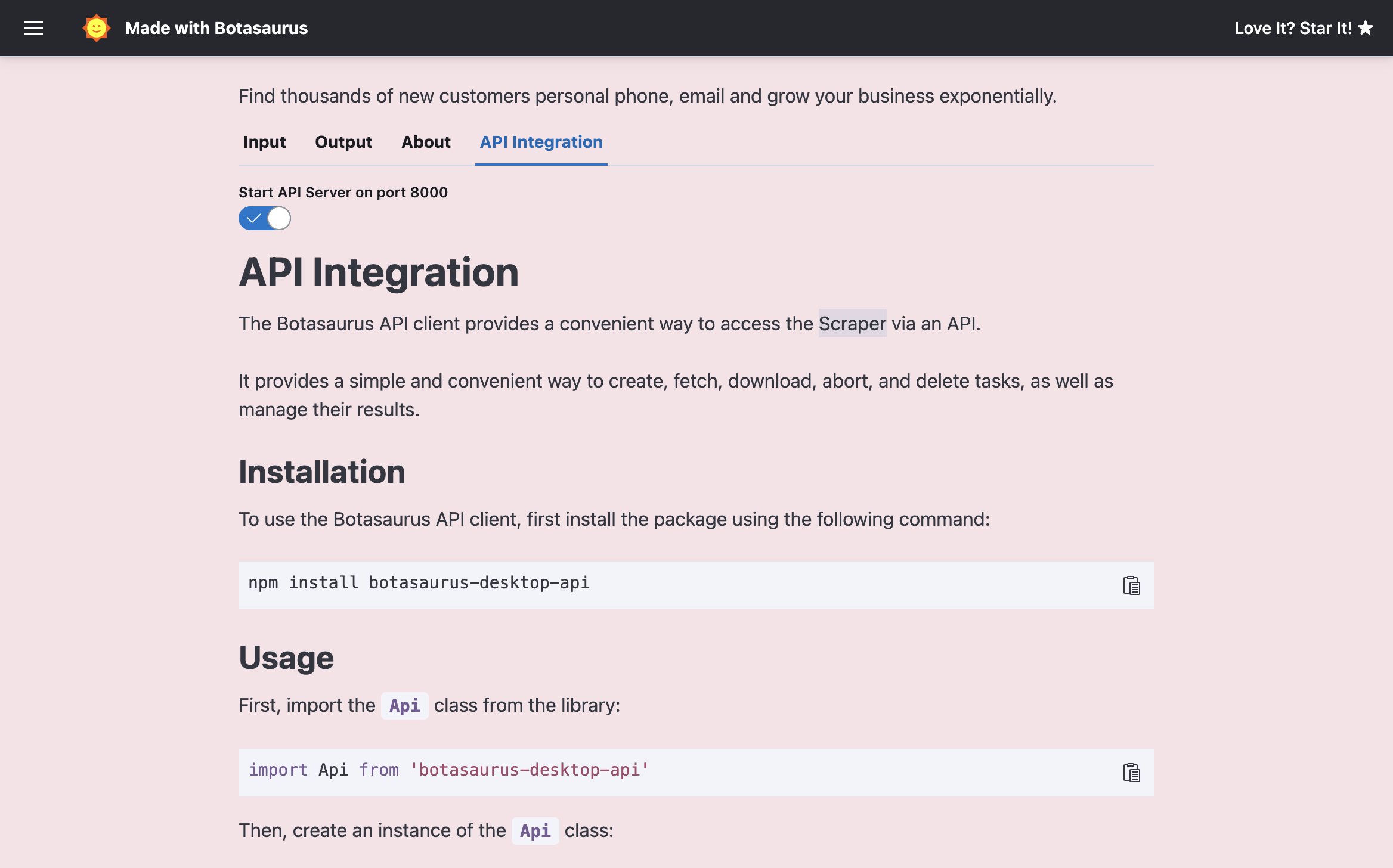1393x868 pixels.
Task: Click the inline Api code in instance sentence
Action: click(x=535, y=831)
